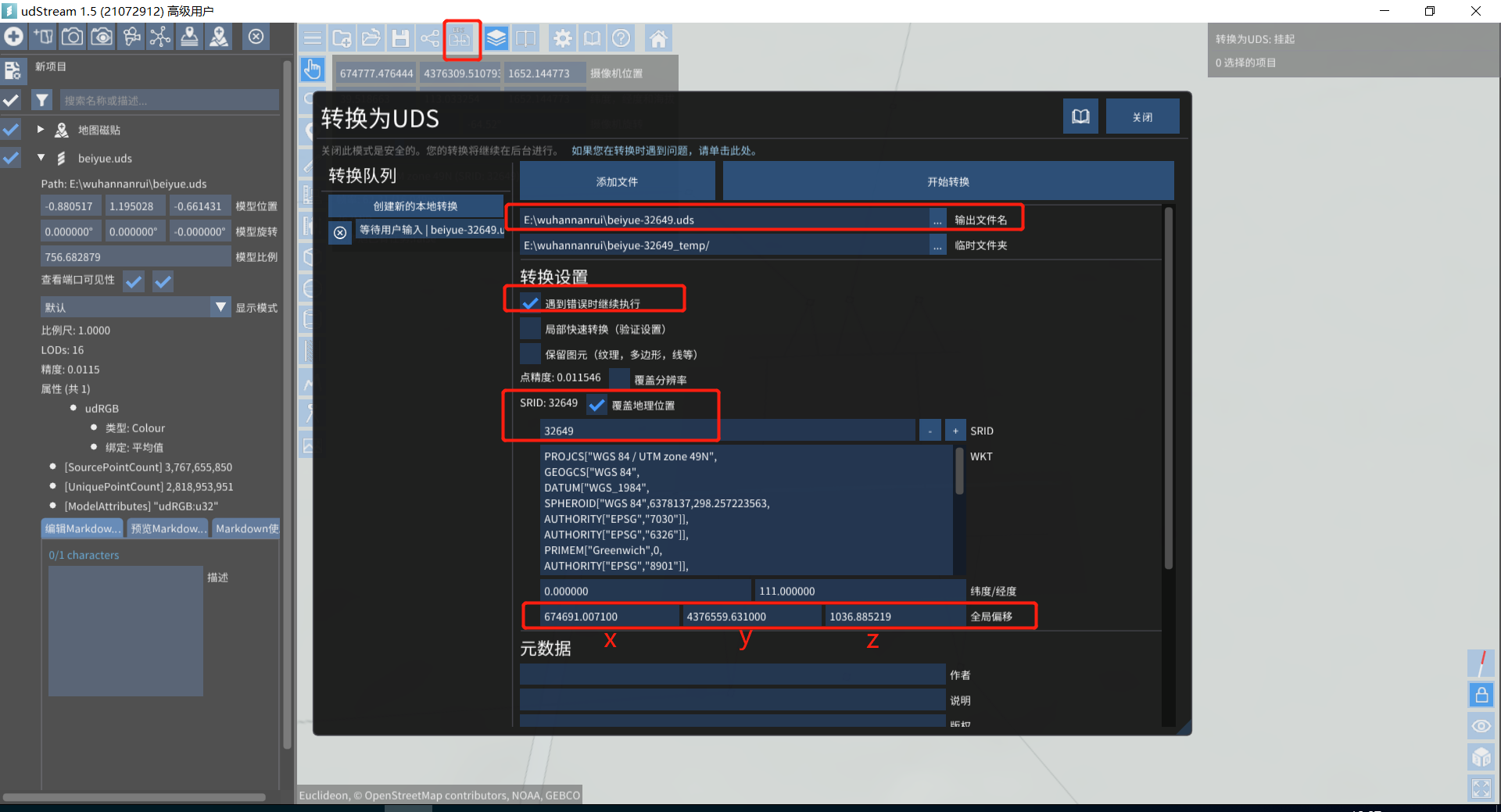Screen dimensions: 1501x812
Task: Click the convert dialog vertical scrollbar
Action: point(1169,387)
